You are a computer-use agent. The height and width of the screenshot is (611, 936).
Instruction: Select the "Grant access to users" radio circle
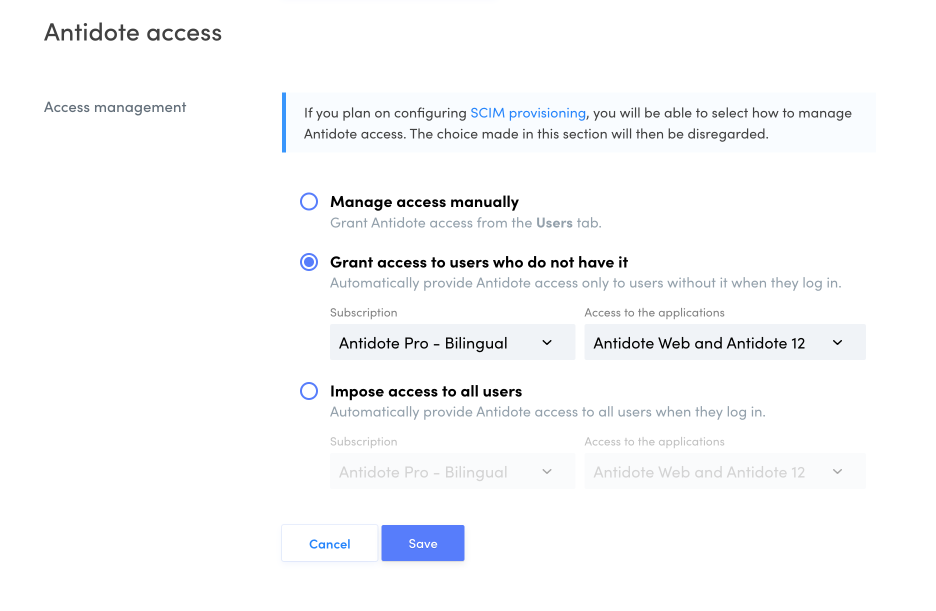coord(309,262)
